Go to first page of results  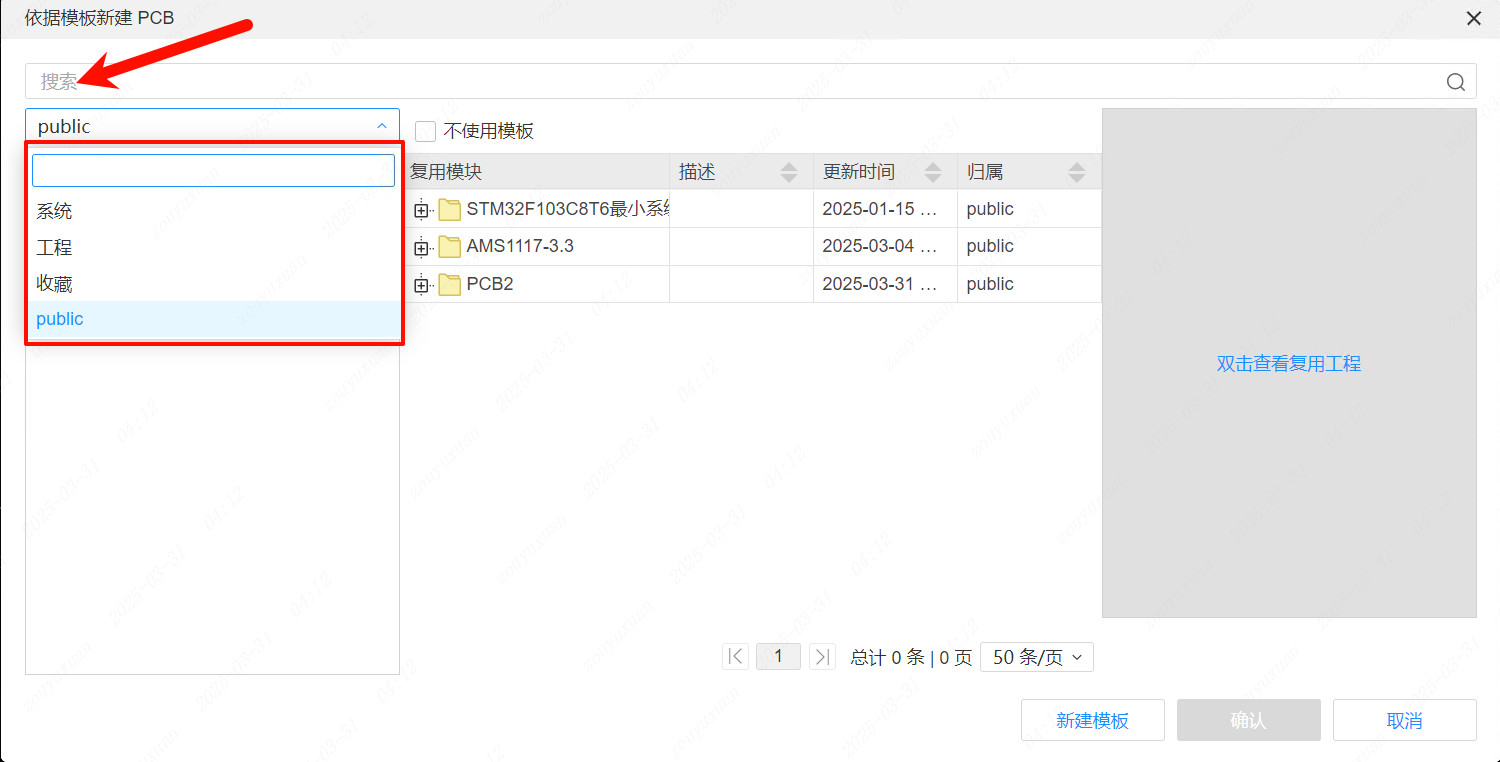(x=735, y=657)
